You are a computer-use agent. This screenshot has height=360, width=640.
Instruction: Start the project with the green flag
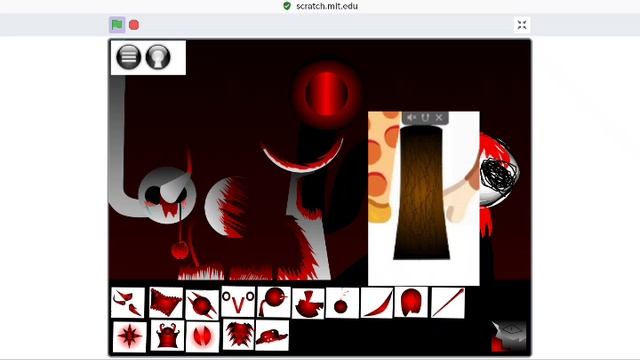pos(117,25)
